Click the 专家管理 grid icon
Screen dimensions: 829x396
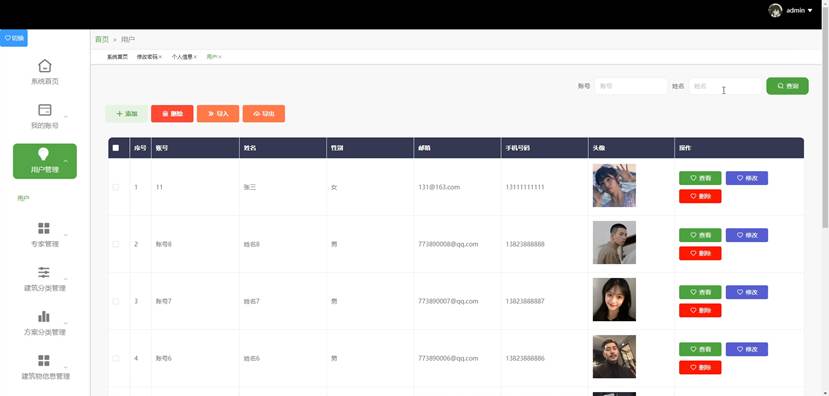(44, 228)
